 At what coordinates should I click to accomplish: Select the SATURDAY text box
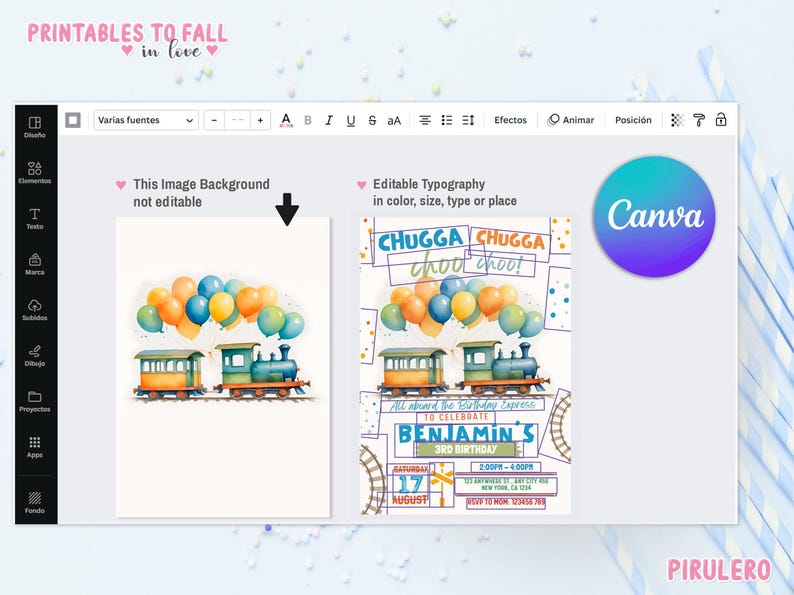(x=411, y=469)
